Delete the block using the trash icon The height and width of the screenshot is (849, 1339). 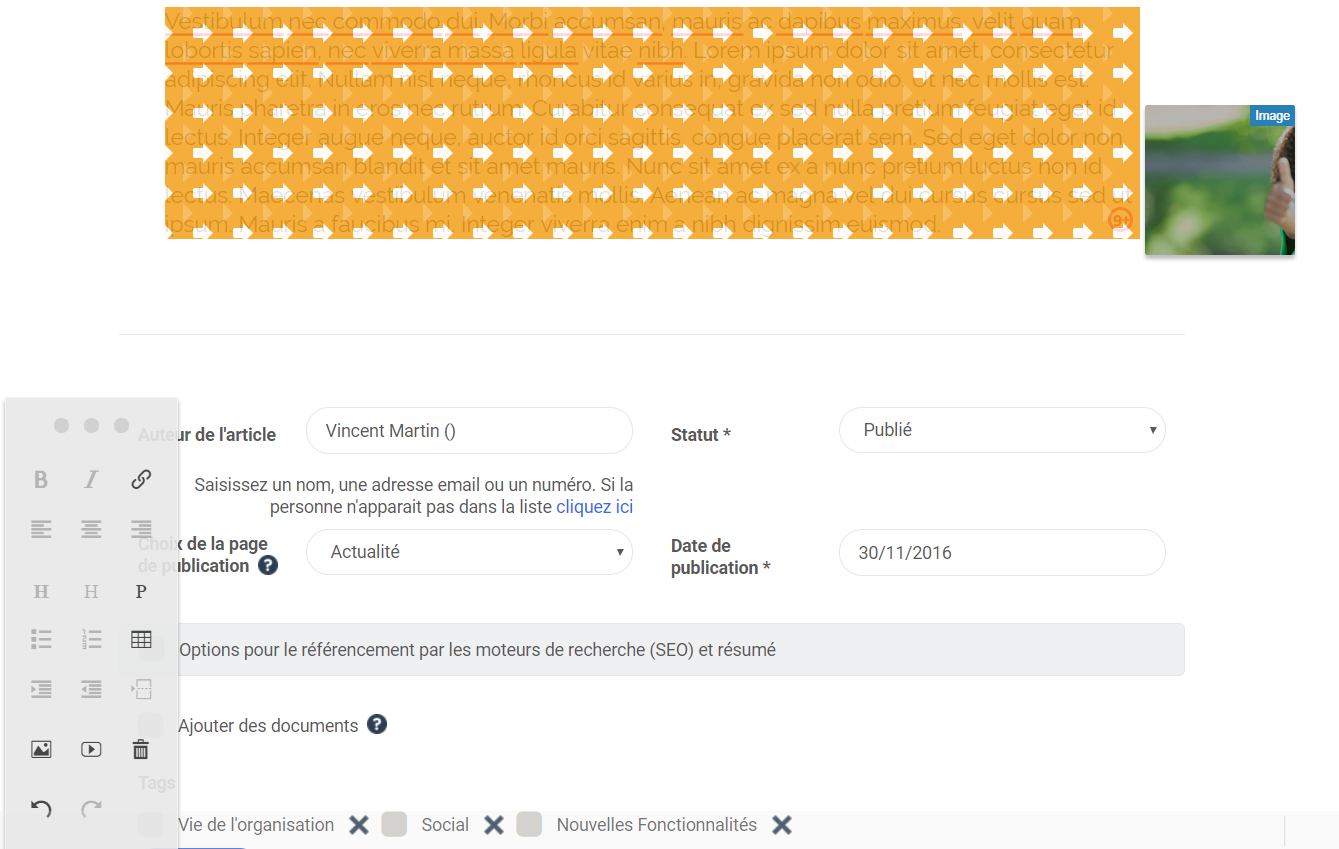pyautogui.click(x=141, y=749)
